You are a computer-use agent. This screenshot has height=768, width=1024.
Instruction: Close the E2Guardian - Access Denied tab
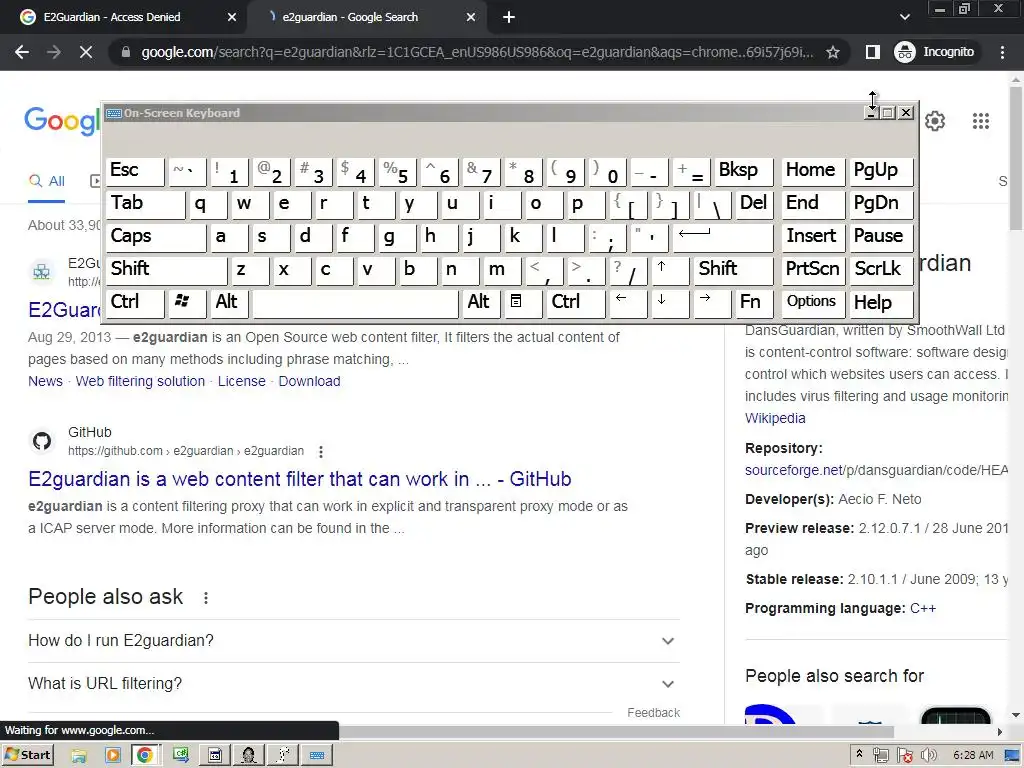click(232, 18)
